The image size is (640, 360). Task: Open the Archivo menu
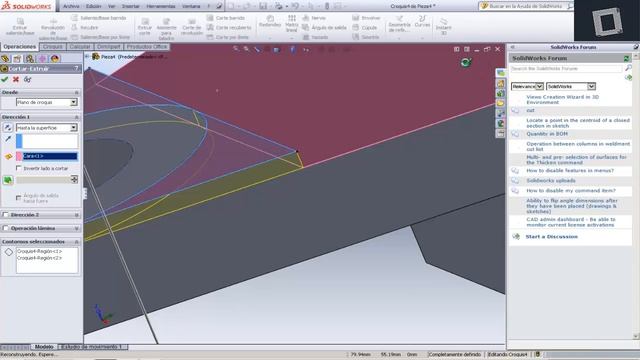[71, 6]
